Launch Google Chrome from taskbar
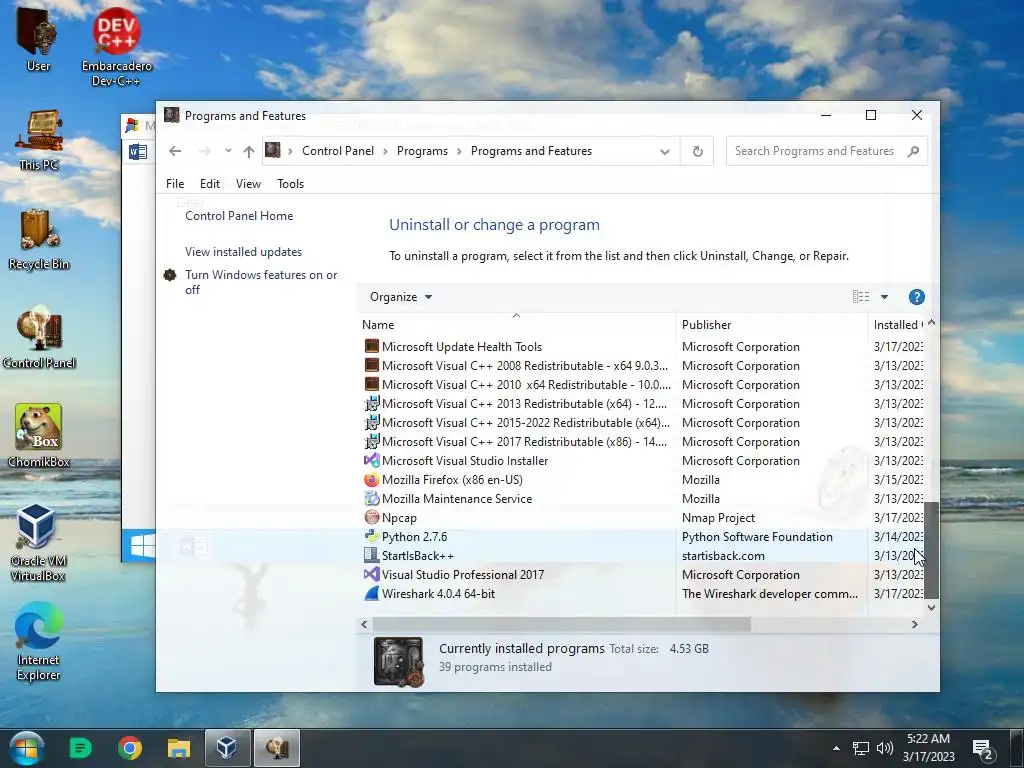This screenshot has width=1024, height=768. click(130, 748)
